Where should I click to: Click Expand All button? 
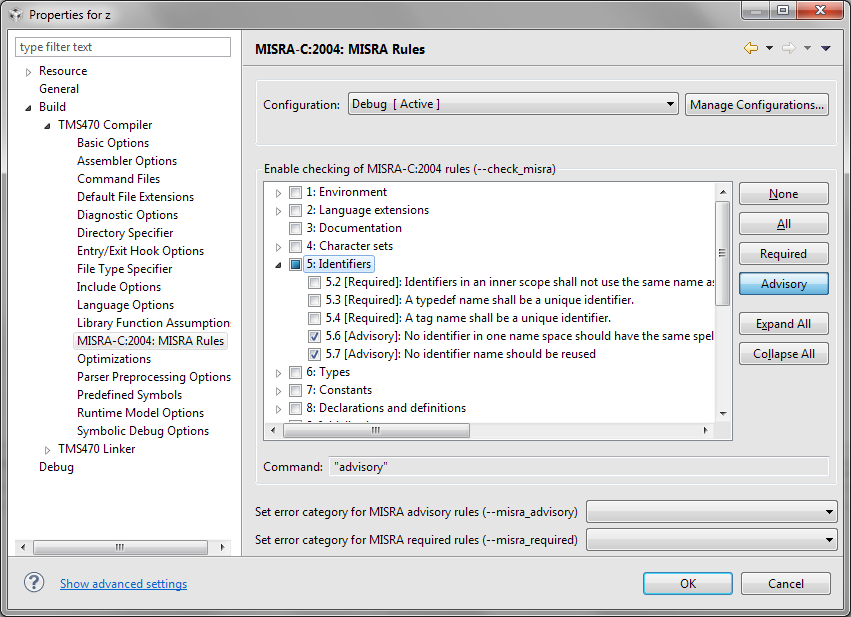tap(784, 323)
